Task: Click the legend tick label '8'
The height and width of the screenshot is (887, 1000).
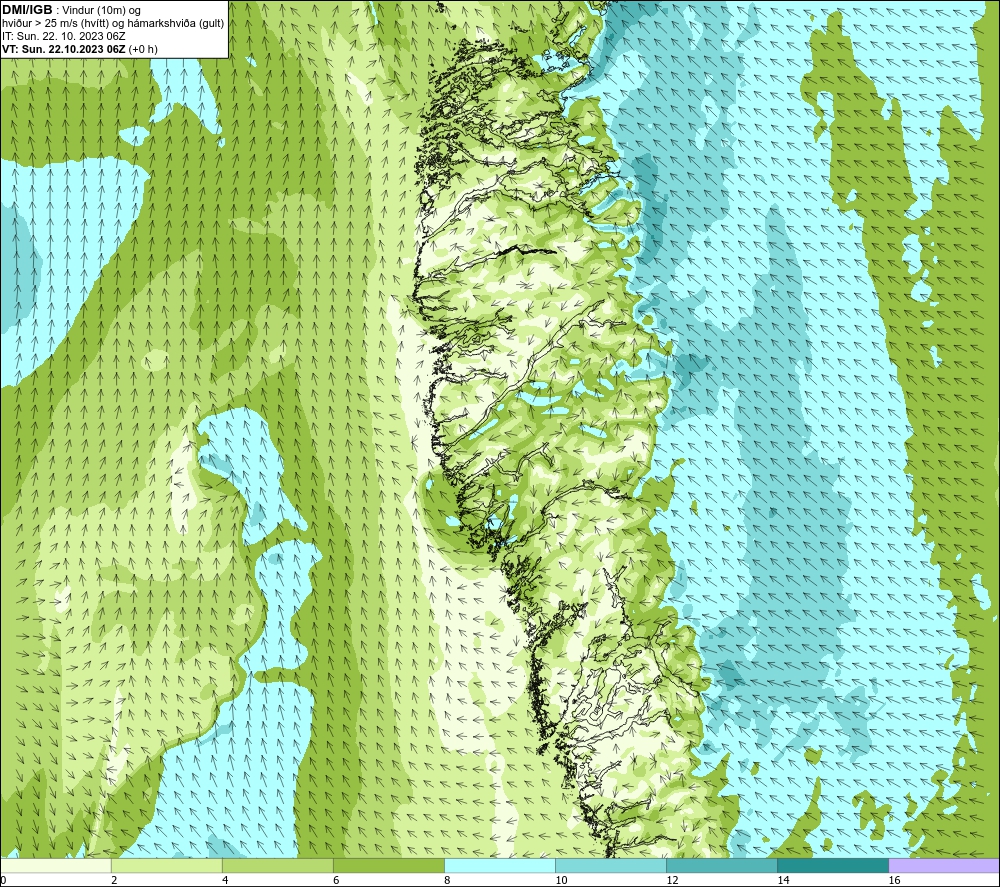Action: pos(447,881)
